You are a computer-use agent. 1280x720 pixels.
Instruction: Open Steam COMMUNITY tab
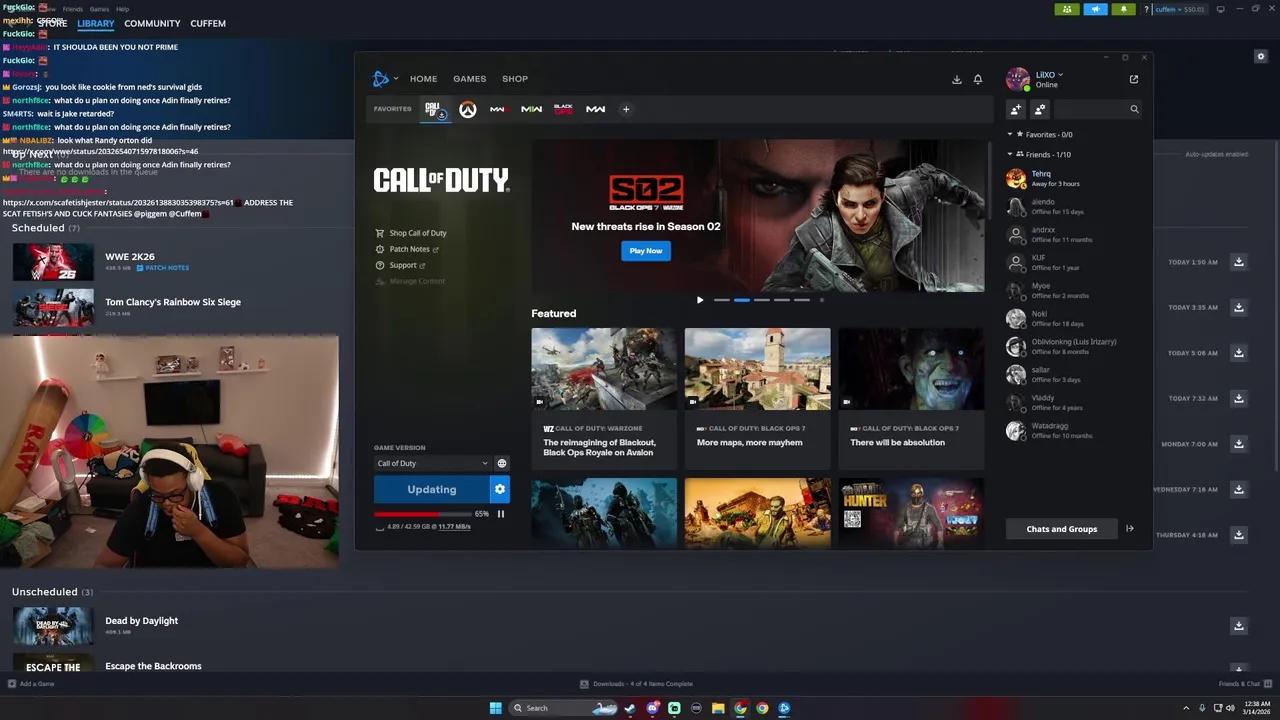(152, 23)
